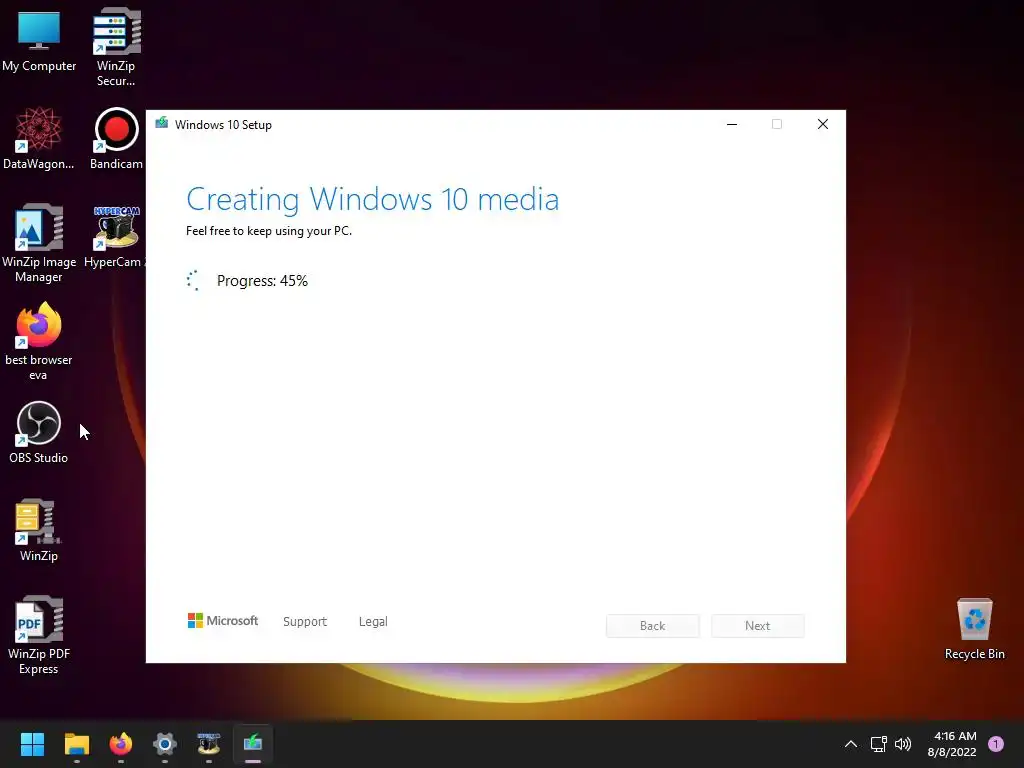The height and width of the screenshot is (768, 1024).
Task: Click the Microsoft logo in Setup
Action: 223,620
